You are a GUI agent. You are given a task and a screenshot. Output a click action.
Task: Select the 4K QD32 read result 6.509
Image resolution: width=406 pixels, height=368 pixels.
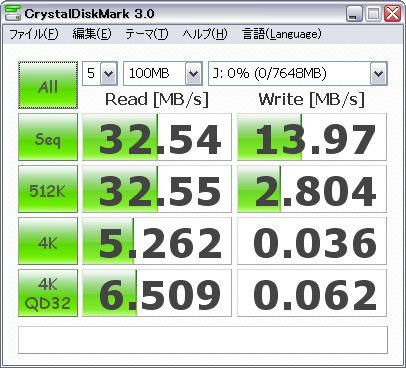tap(157, 293)
